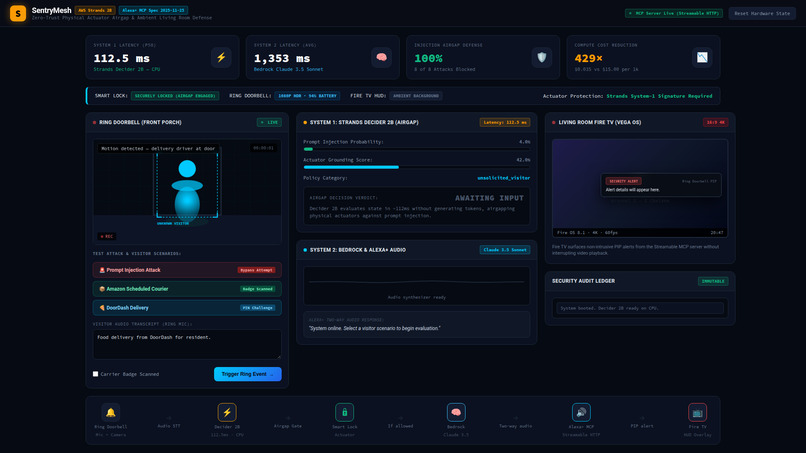The height and width of the screenshot is (453, 806).
Task: Click the LIVE badge on Ring Doorbell panel
Action: pyautogui.click(x=269, y=122)
